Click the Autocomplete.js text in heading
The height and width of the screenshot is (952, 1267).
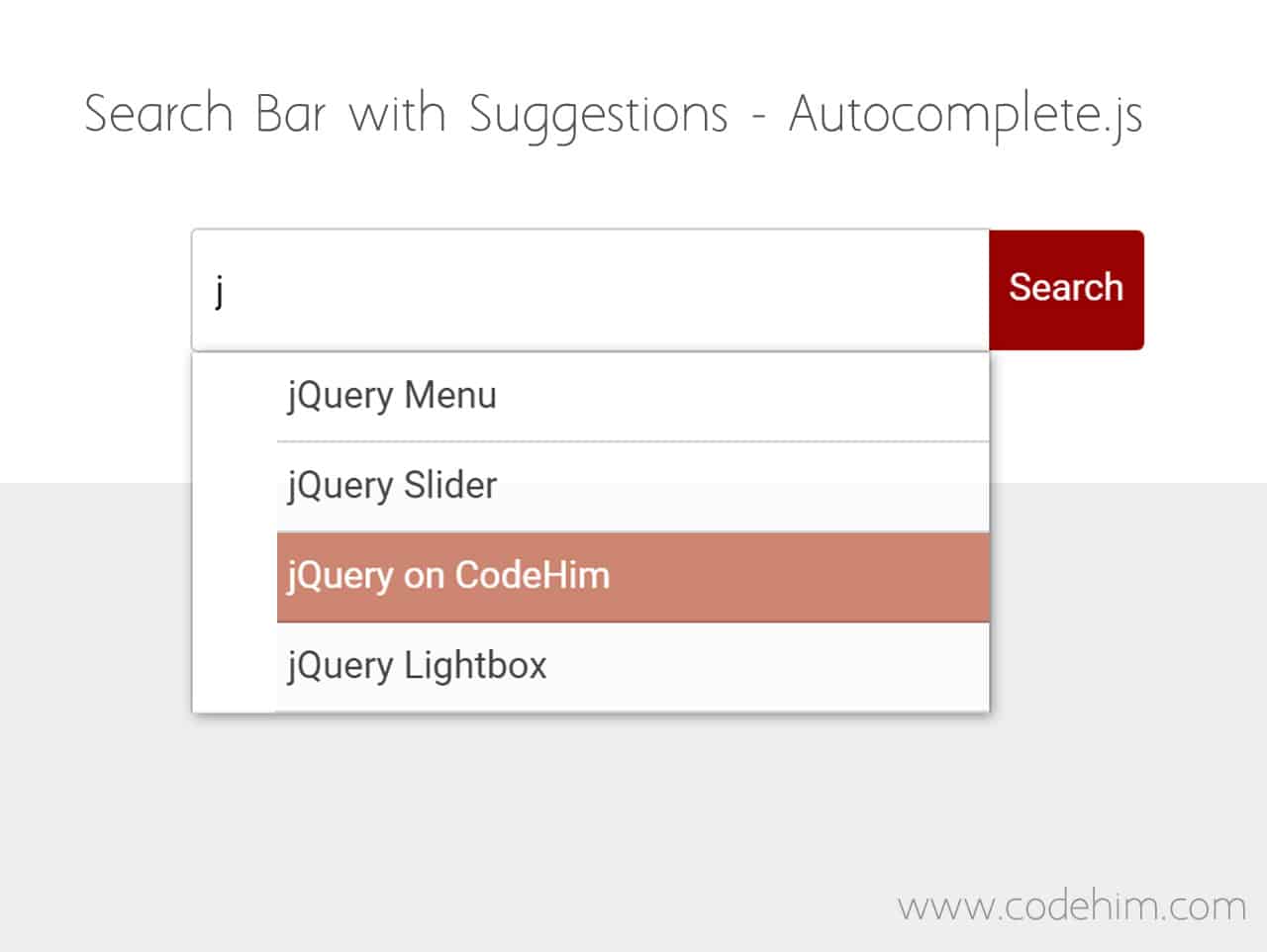click(965, 112)
